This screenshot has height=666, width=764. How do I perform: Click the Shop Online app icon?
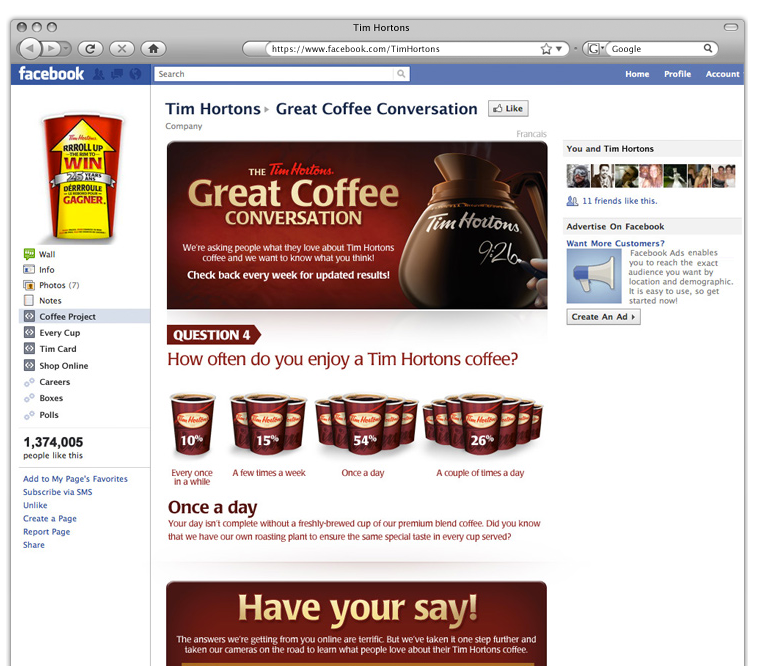coord(29,365)
